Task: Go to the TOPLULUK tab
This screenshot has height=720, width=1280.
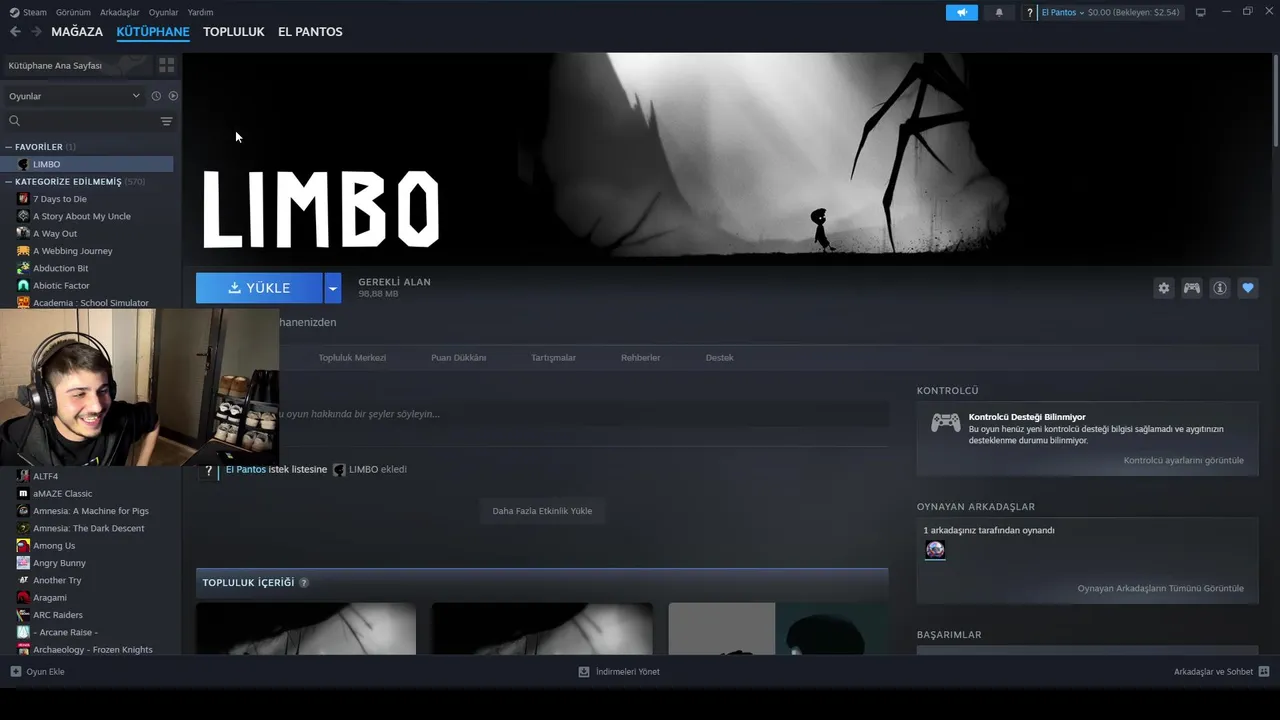Action: (x=234, y=32)
